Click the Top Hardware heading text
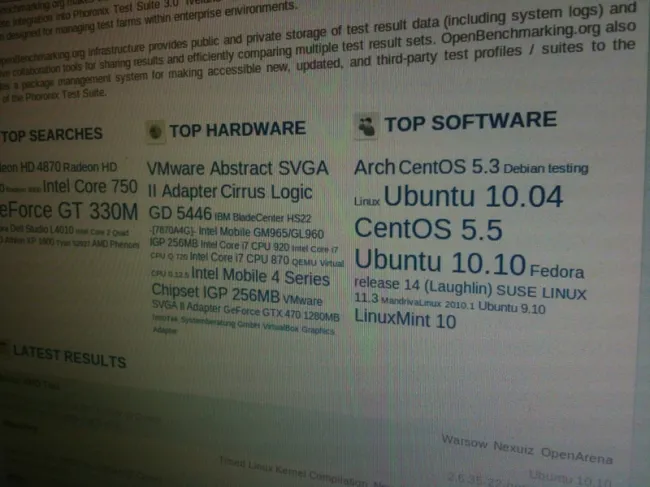Screen dimensions: 650x487 point(238,130)
